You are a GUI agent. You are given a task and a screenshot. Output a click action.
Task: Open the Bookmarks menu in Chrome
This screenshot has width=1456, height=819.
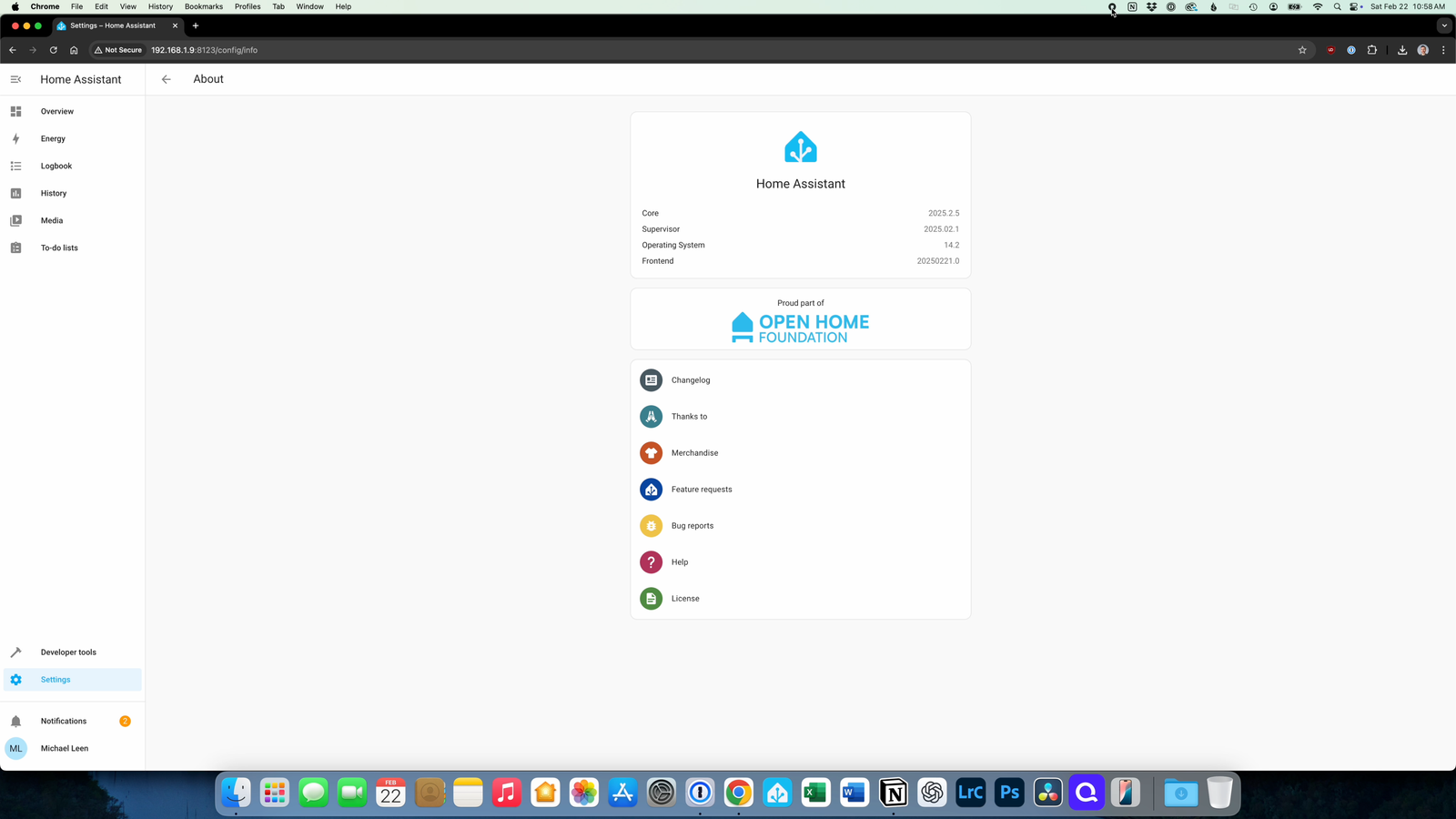point(203,6)
